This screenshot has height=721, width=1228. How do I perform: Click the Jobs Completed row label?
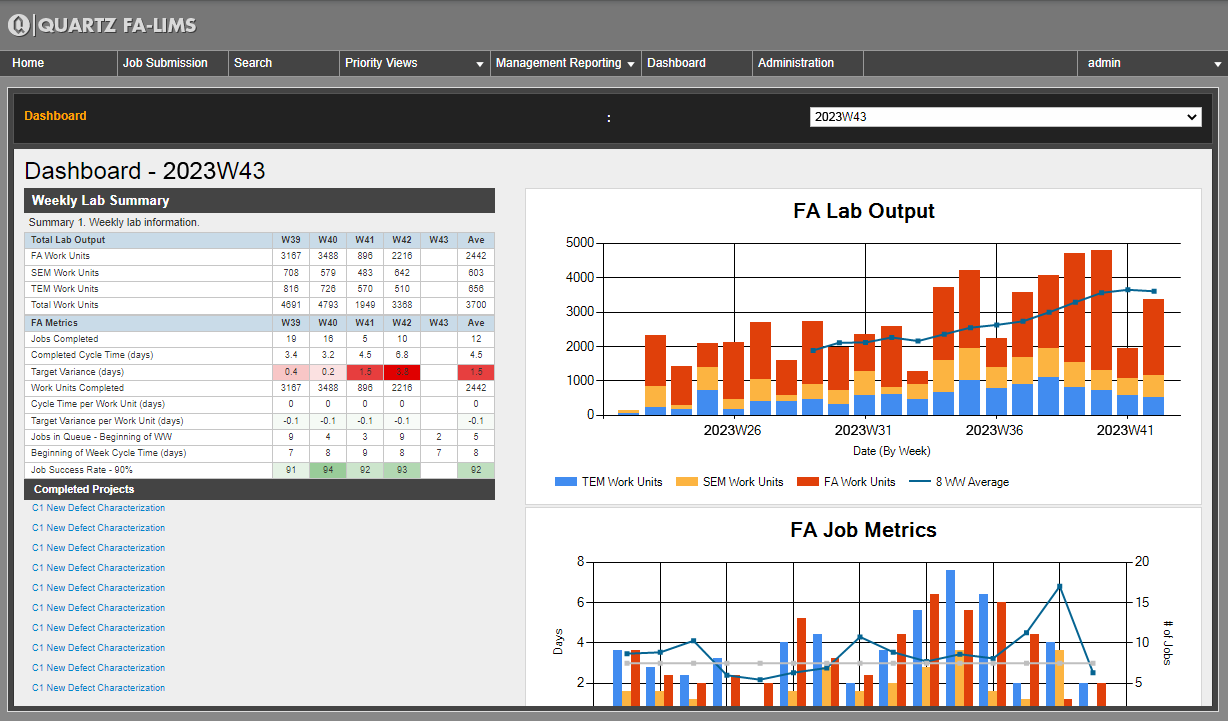pyautogui.click(x=62, y=339)
